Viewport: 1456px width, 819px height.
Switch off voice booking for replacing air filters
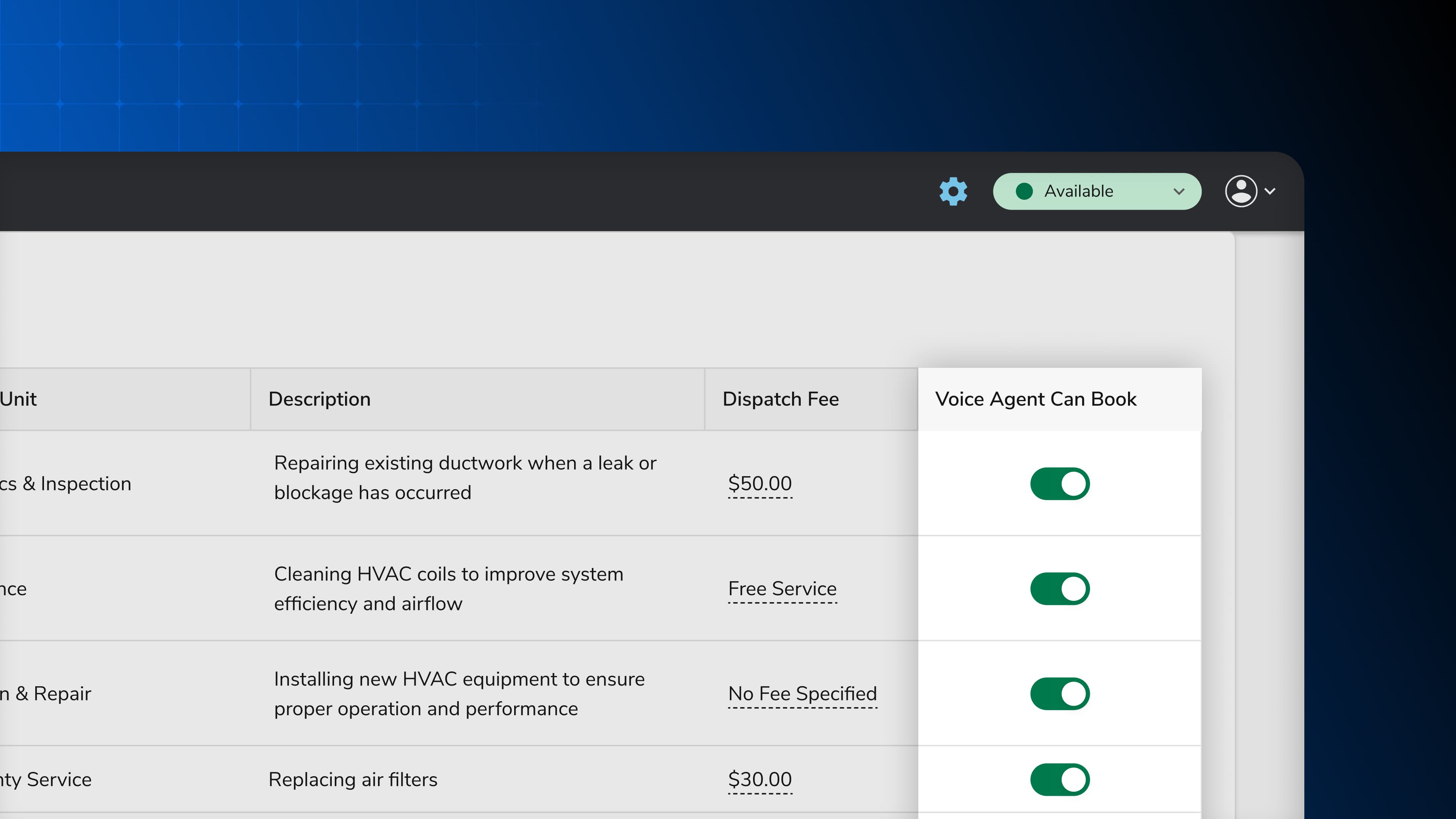pyautogui.click(x=1060, y=780)
